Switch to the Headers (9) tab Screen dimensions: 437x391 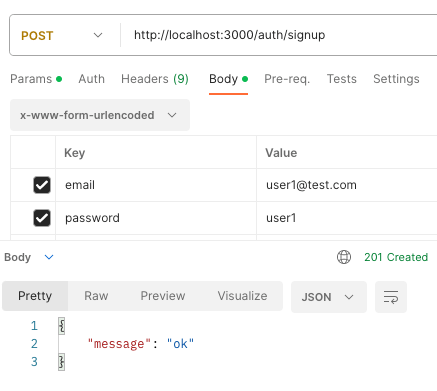[155, 79]
